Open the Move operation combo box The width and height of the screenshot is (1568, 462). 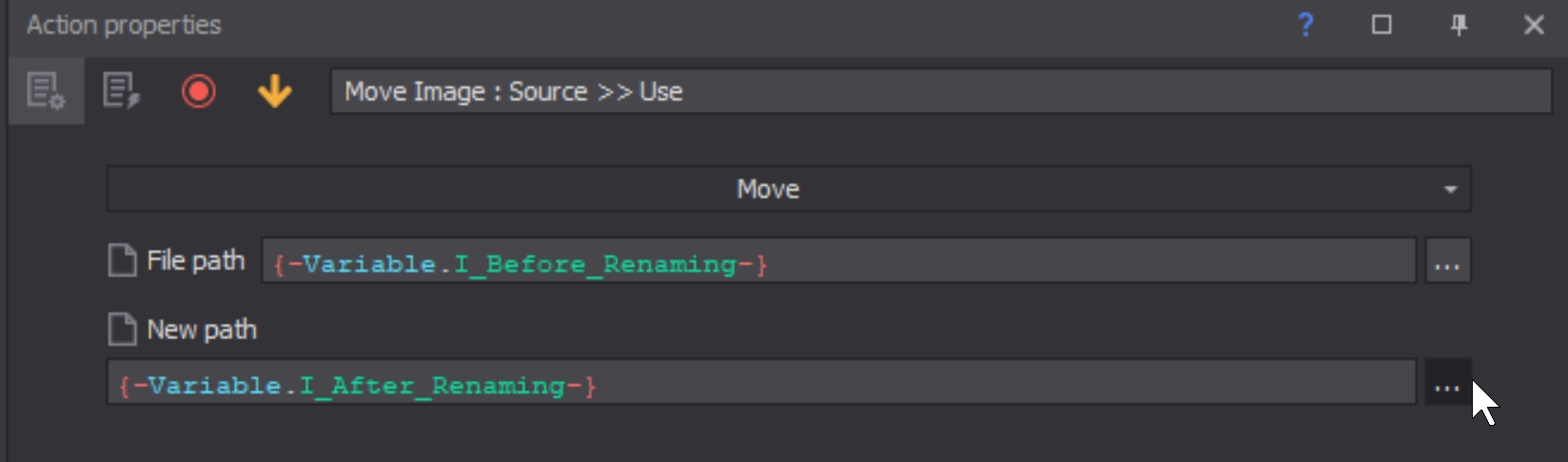[788, 189]
